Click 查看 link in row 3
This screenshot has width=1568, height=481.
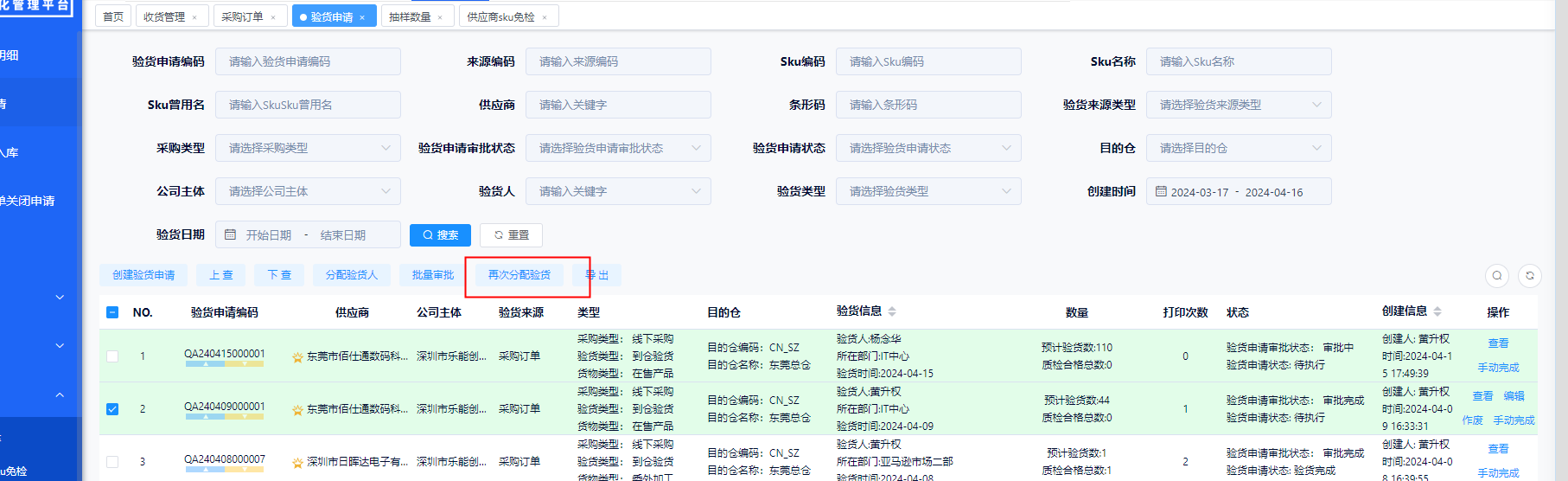coord(1498,449)
